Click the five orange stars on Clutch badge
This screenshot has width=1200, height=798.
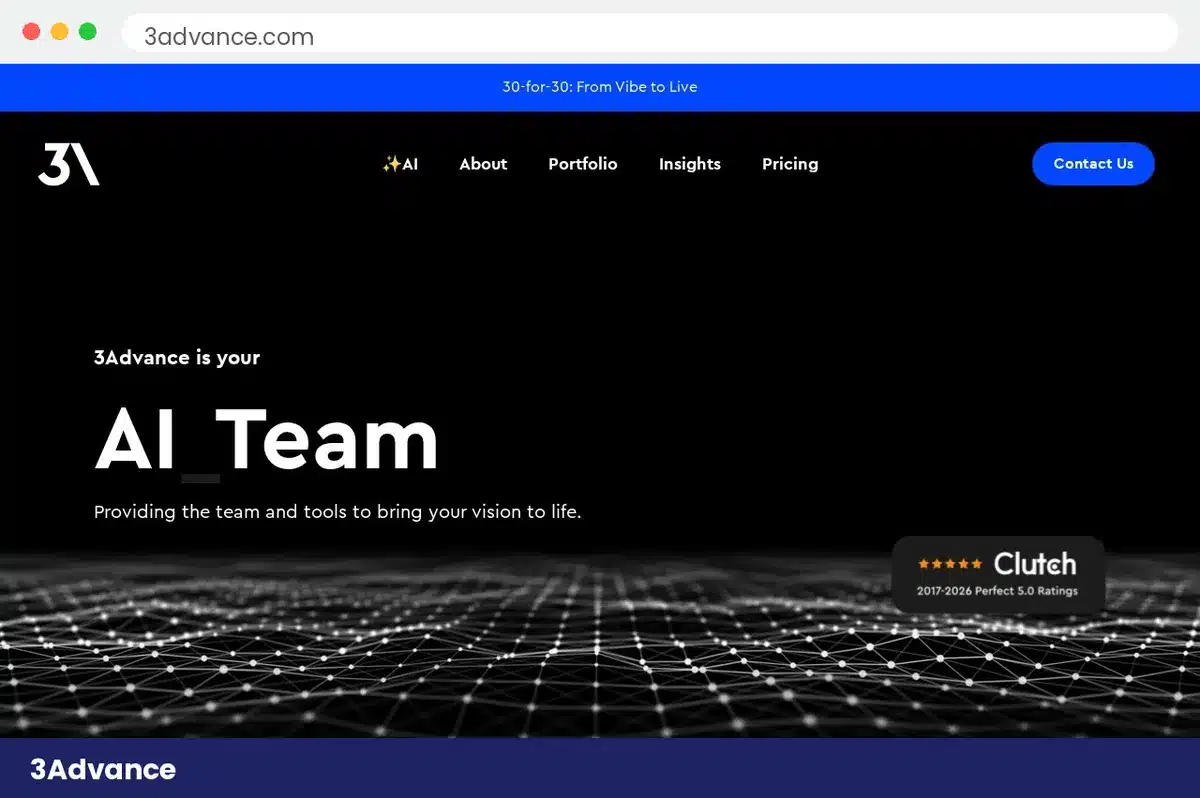point(950,564)
